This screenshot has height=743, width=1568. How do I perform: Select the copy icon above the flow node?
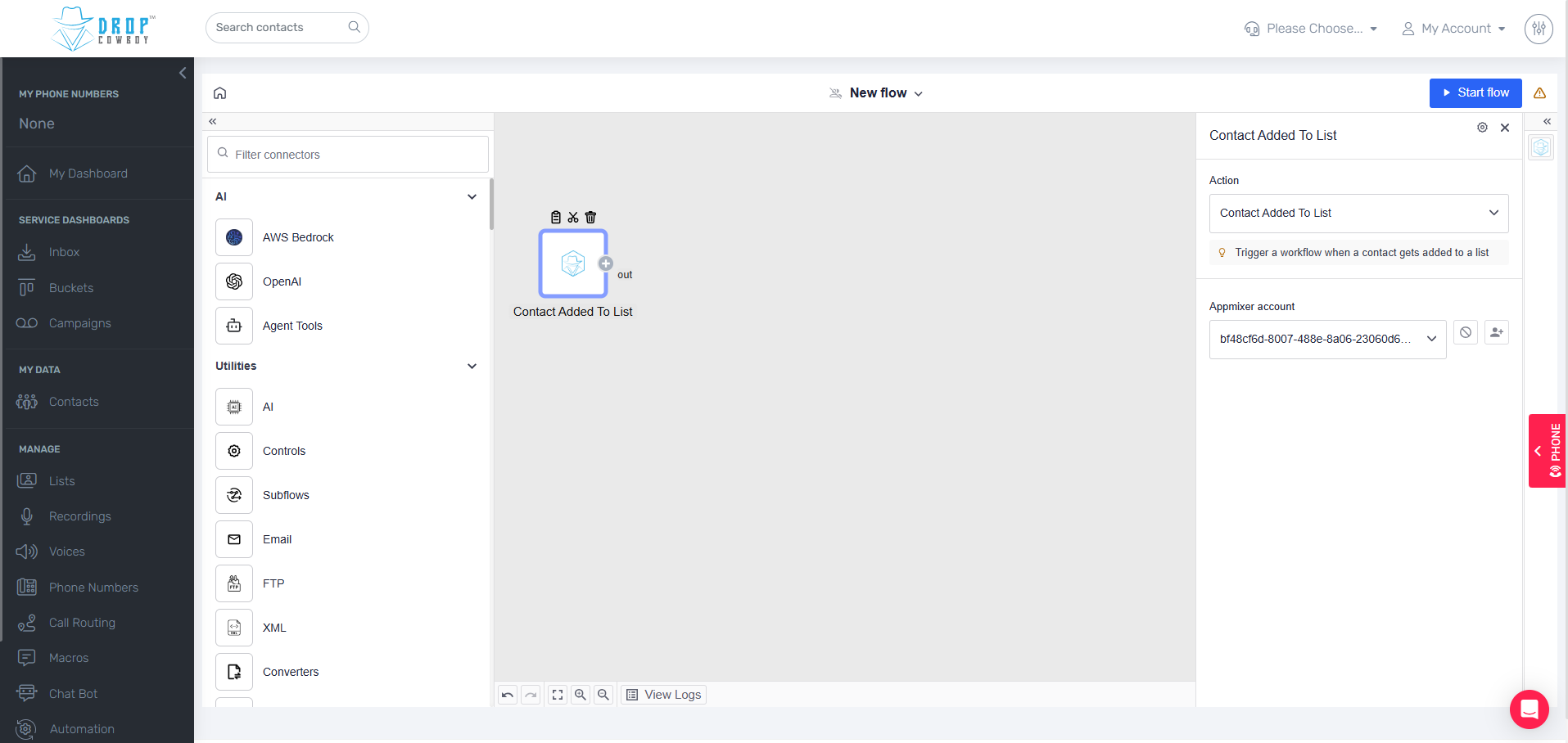pyautogui.click(x=555, y=217)
